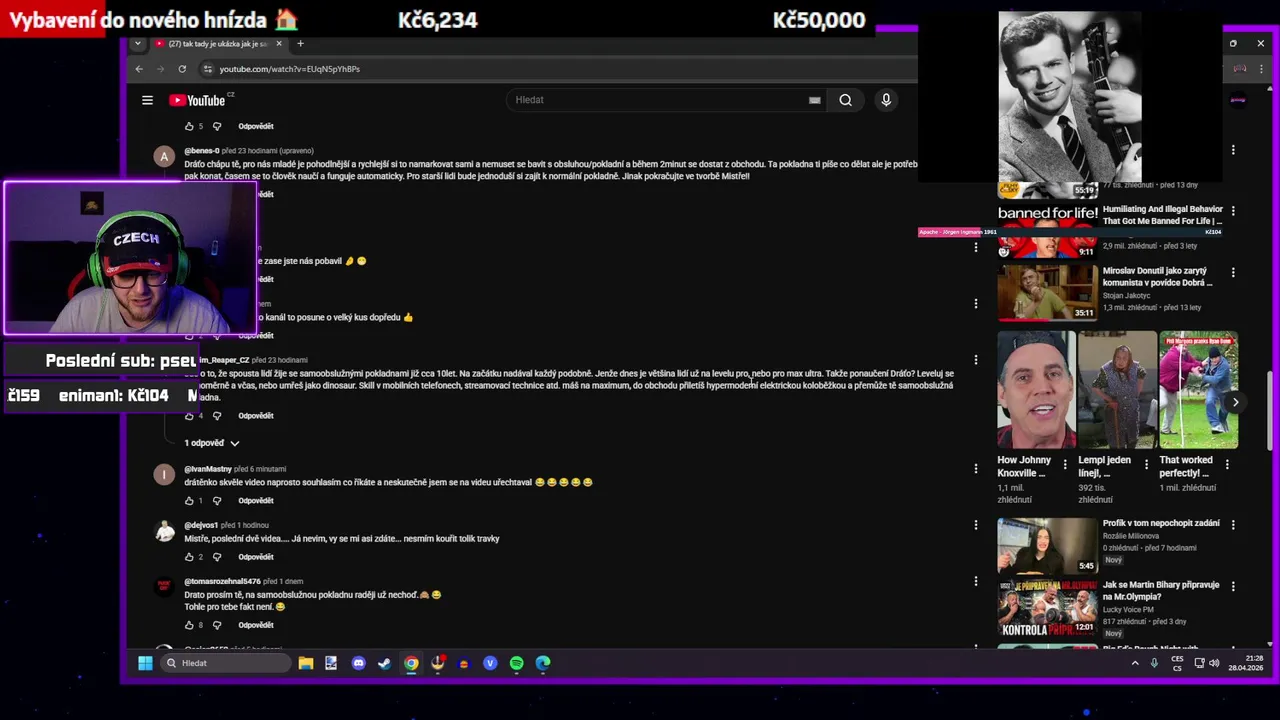Click the Chrome address bar URL
Viewport: 1280px width, 720px height.
[290, 69]
